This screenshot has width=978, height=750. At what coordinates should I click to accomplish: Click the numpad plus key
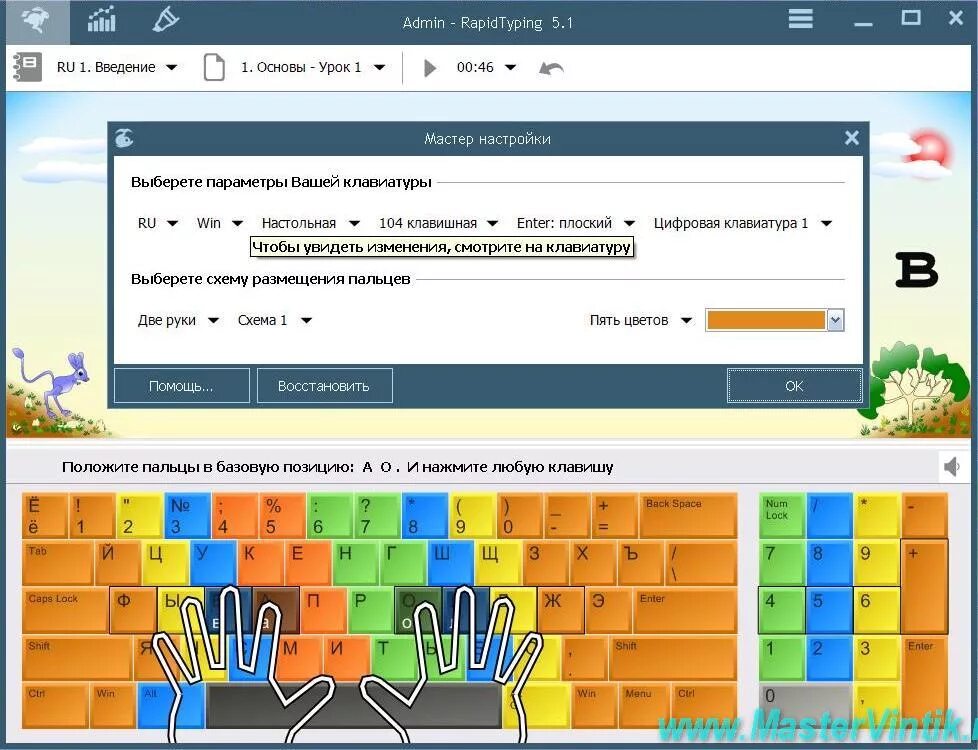[x=924, y=587]
